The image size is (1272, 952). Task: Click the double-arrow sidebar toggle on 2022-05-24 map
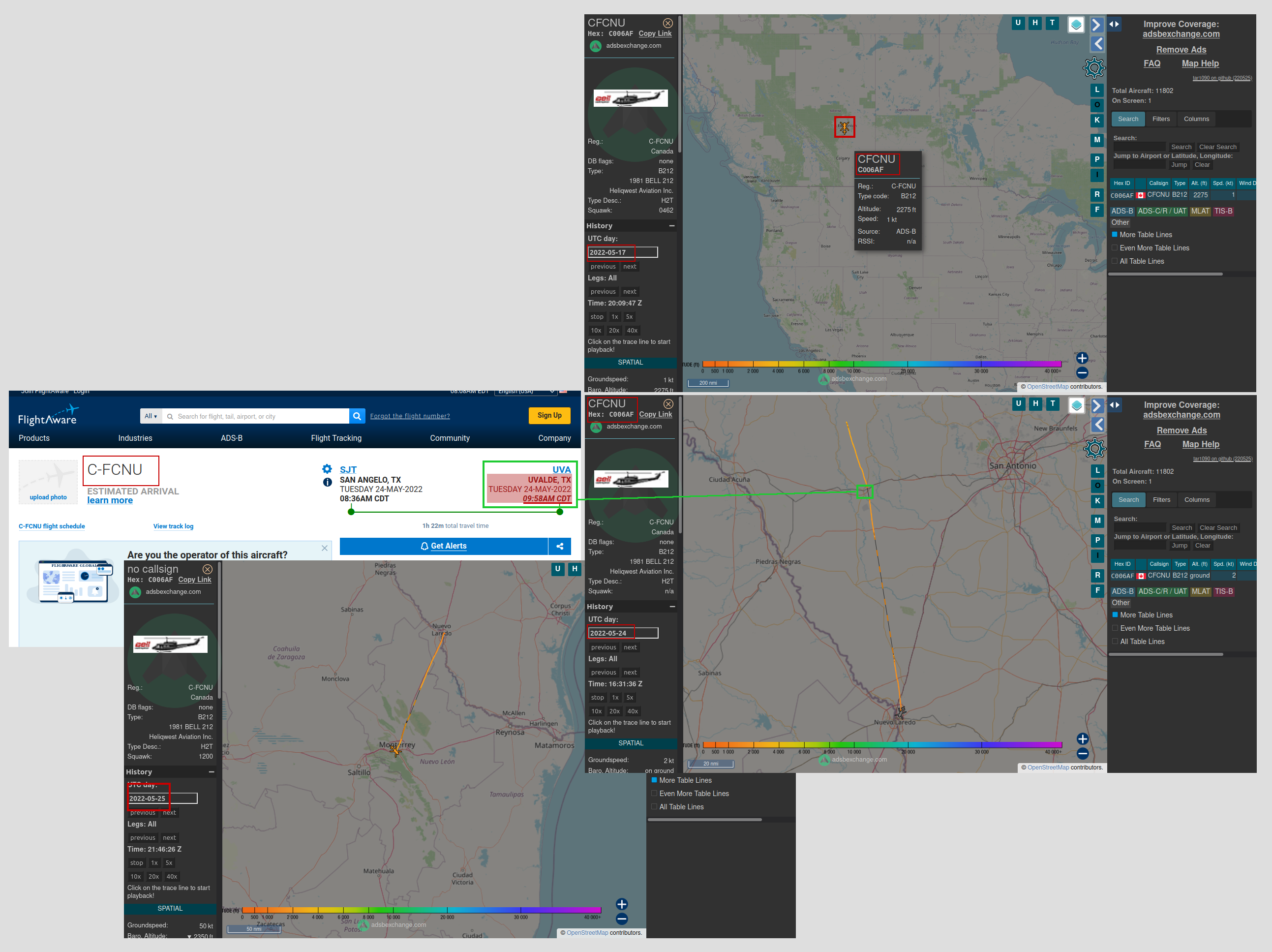(1115, 405)
